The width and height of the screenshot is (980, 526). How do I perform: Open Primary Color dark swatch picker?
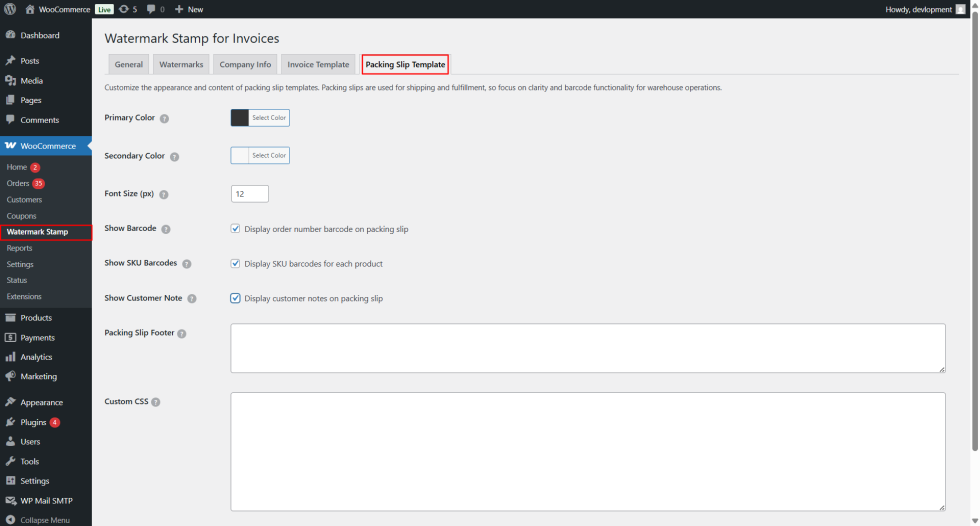(240, 117)
